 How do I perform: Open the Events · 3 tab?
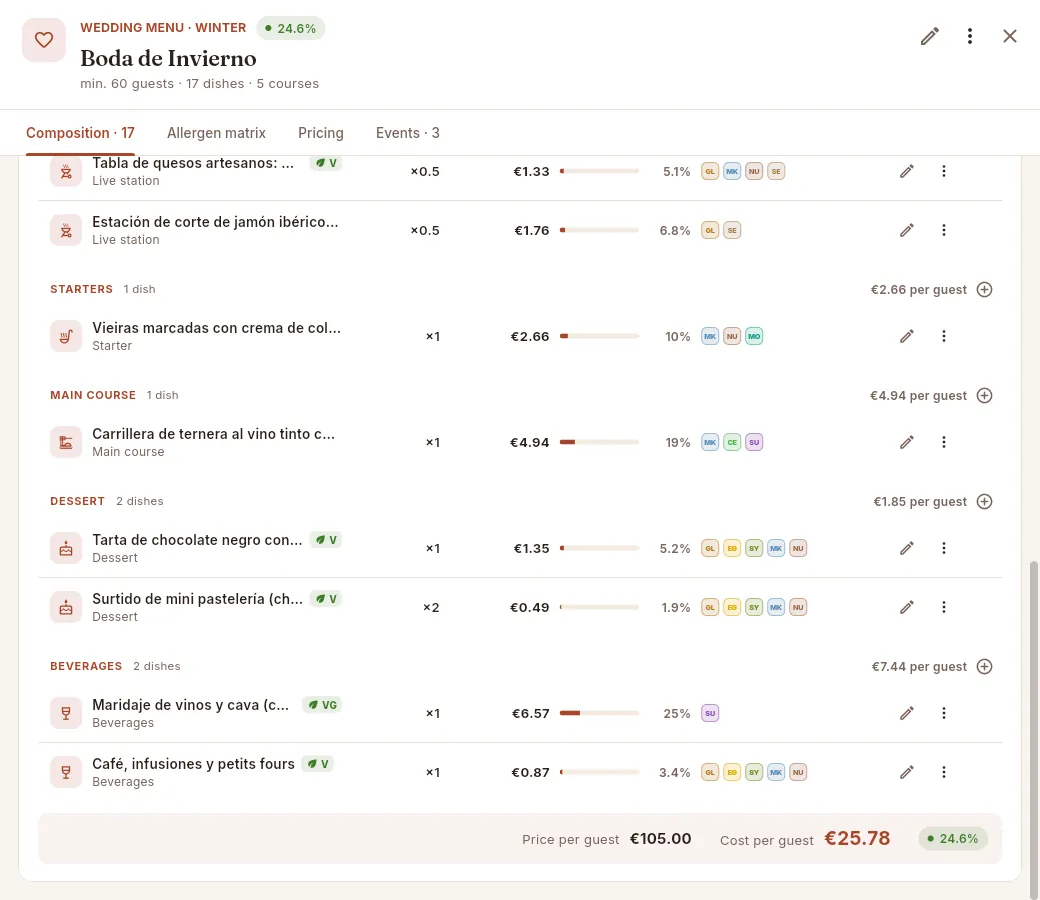click(x=408, y=133)
